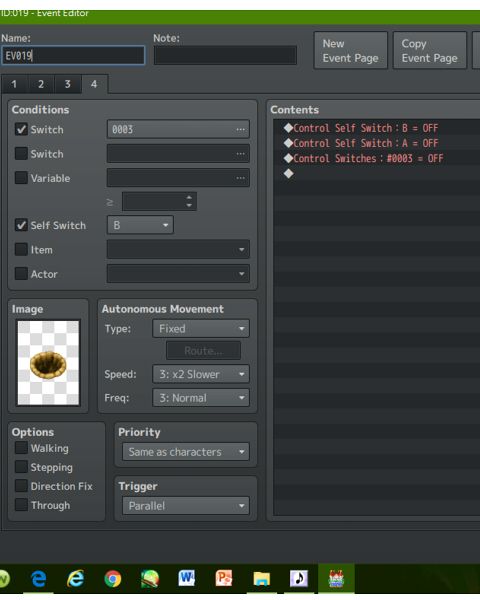The height and width of the screenshot is (600, 480).
Task: Launch Internet Explorer from the taskbar
Action: pos(75,578)
